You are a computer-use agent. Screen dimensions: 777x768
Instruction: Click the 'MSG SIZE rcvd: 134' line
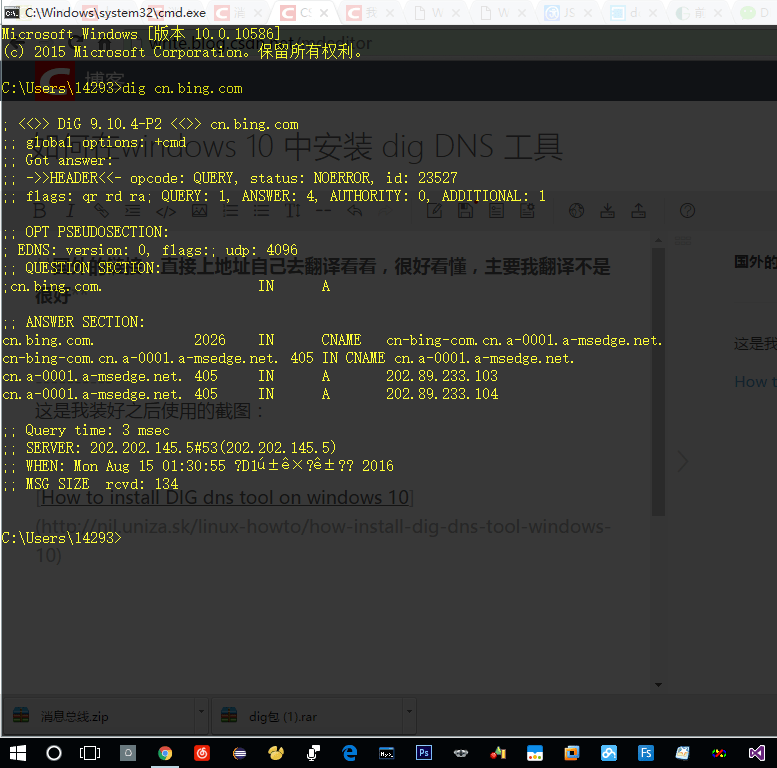91,484
